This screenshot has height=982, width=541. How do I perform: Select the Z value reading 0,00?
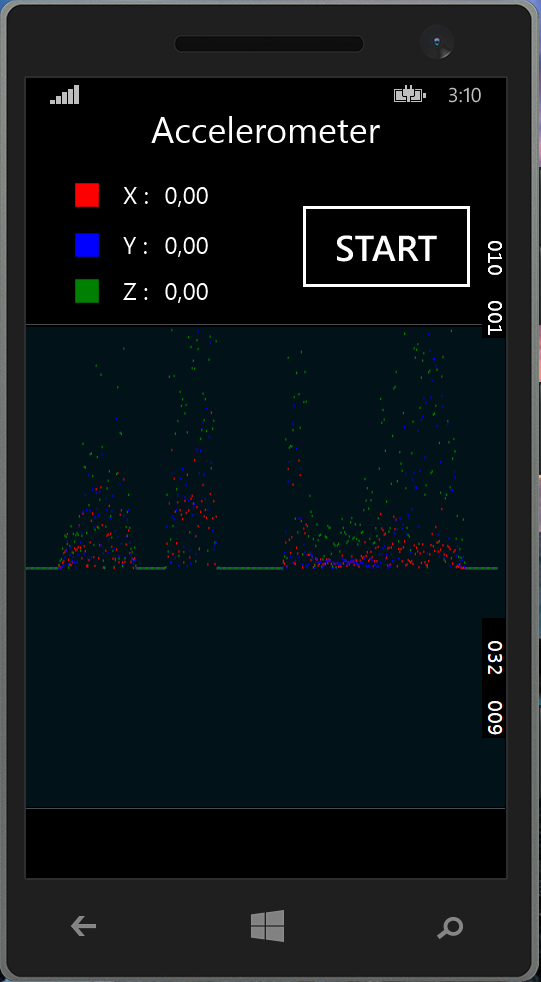tap(187, 292)
